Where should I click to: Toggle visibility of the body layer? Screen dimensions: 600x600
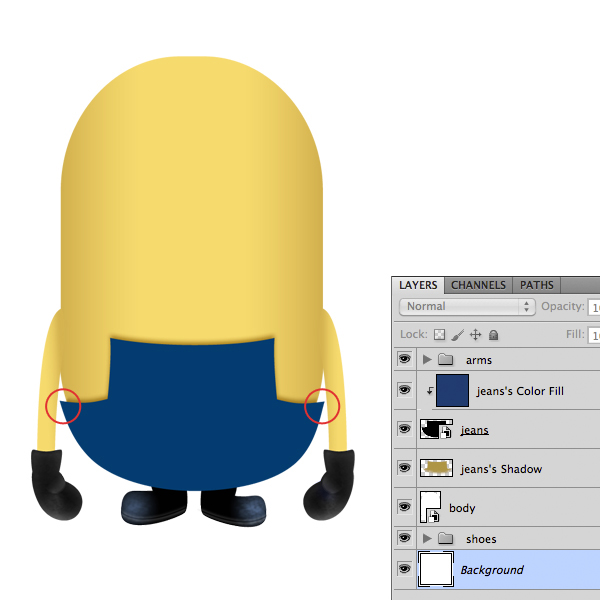[x=405, y=508]
